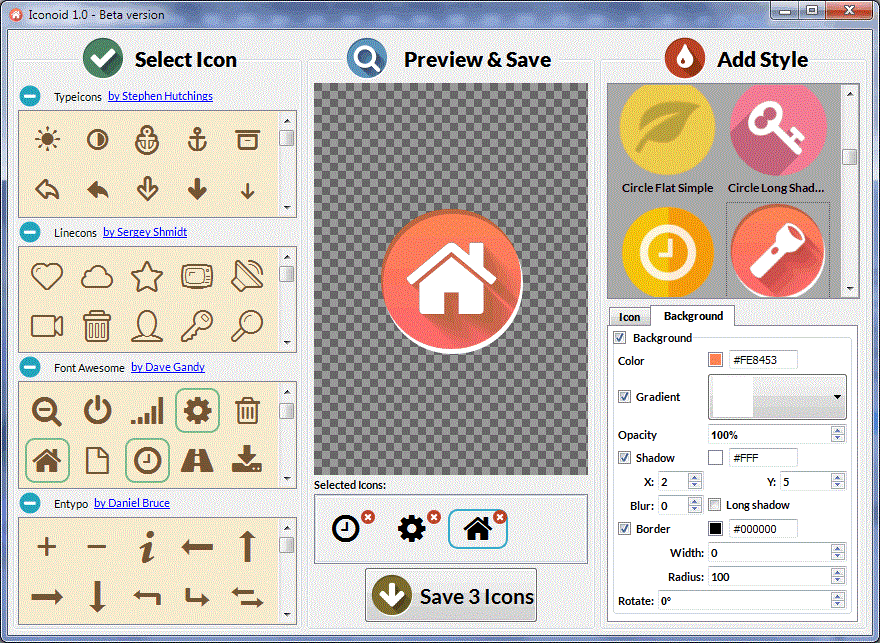Select the home icon from Font Awesome

pos(46,460)
